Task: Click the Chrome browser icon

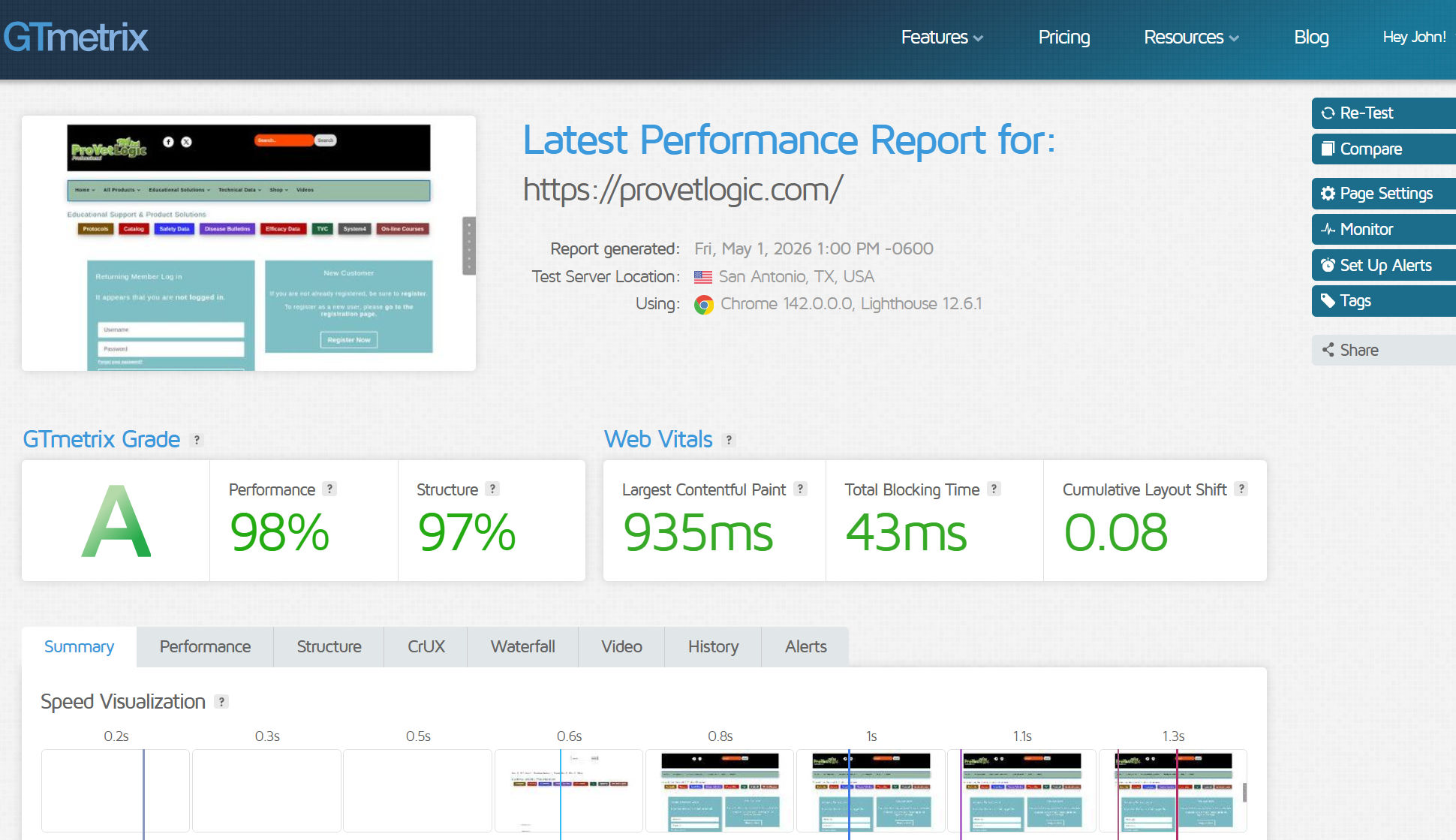Action: tap(704, 305)
